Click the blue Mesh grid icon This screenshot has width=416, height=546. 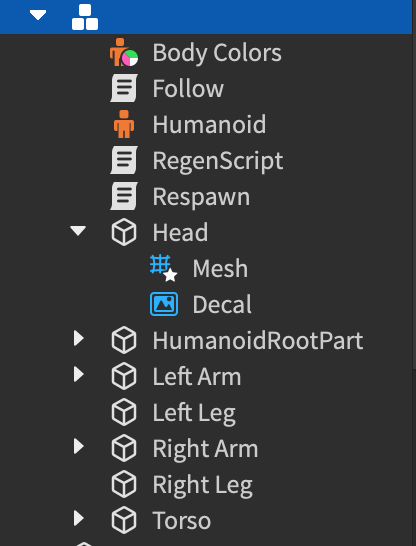(x=164, y=268)
